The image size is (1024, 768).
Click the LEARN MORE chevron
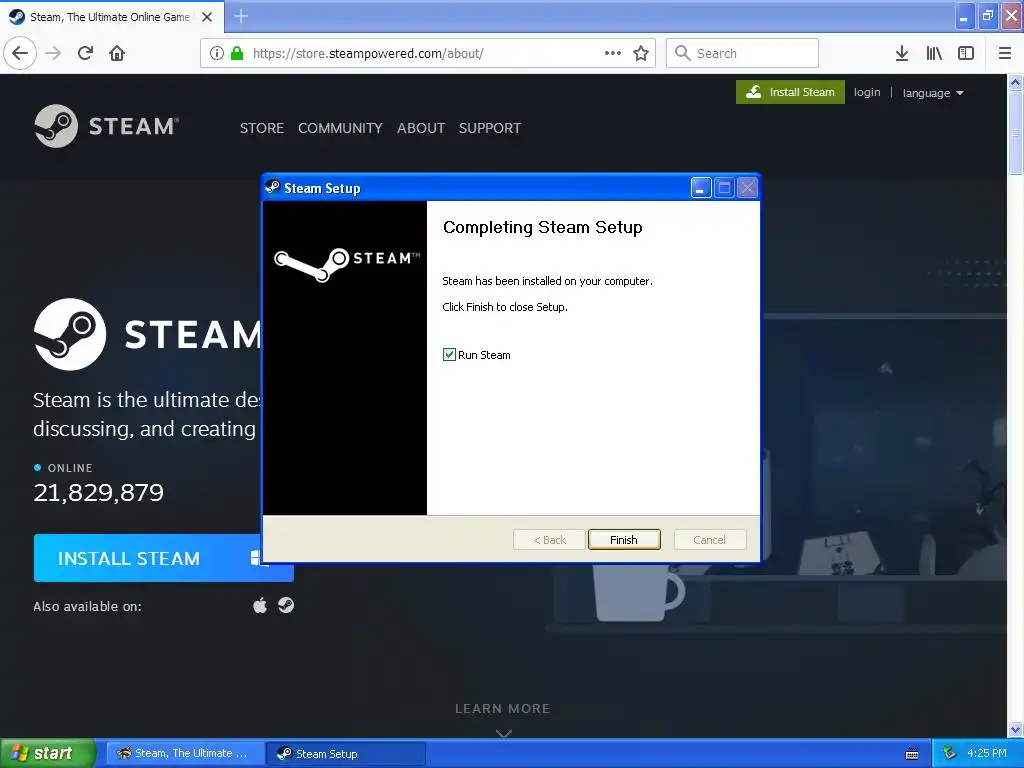tap(504, 733)
